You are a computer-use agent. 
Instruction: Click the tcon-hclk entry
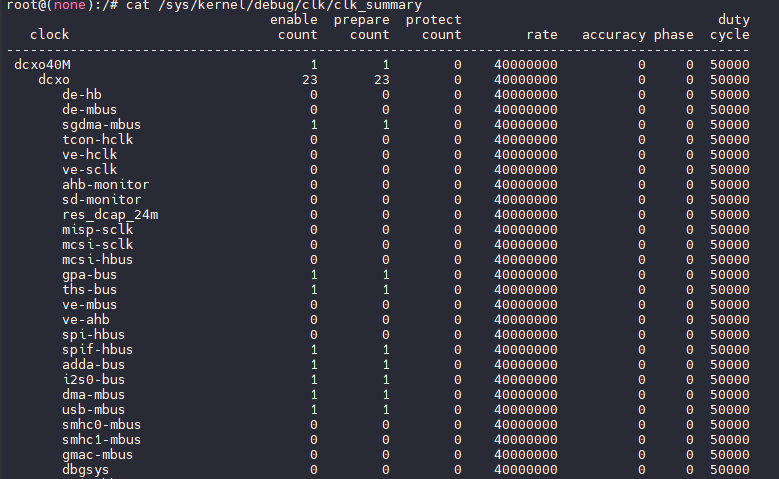click(x=97, y=140)
